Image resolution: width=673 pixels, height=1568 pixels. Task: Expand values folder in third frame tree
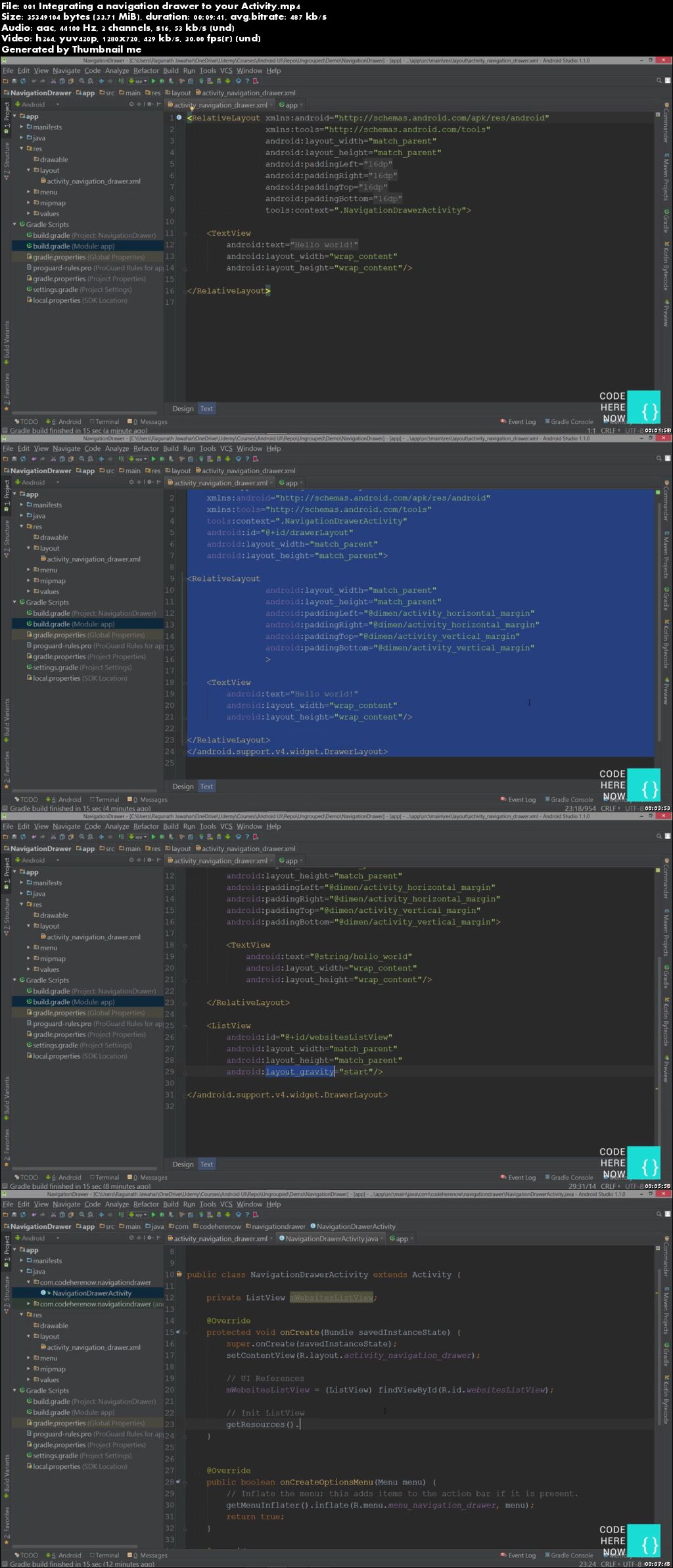pos(29,969)
